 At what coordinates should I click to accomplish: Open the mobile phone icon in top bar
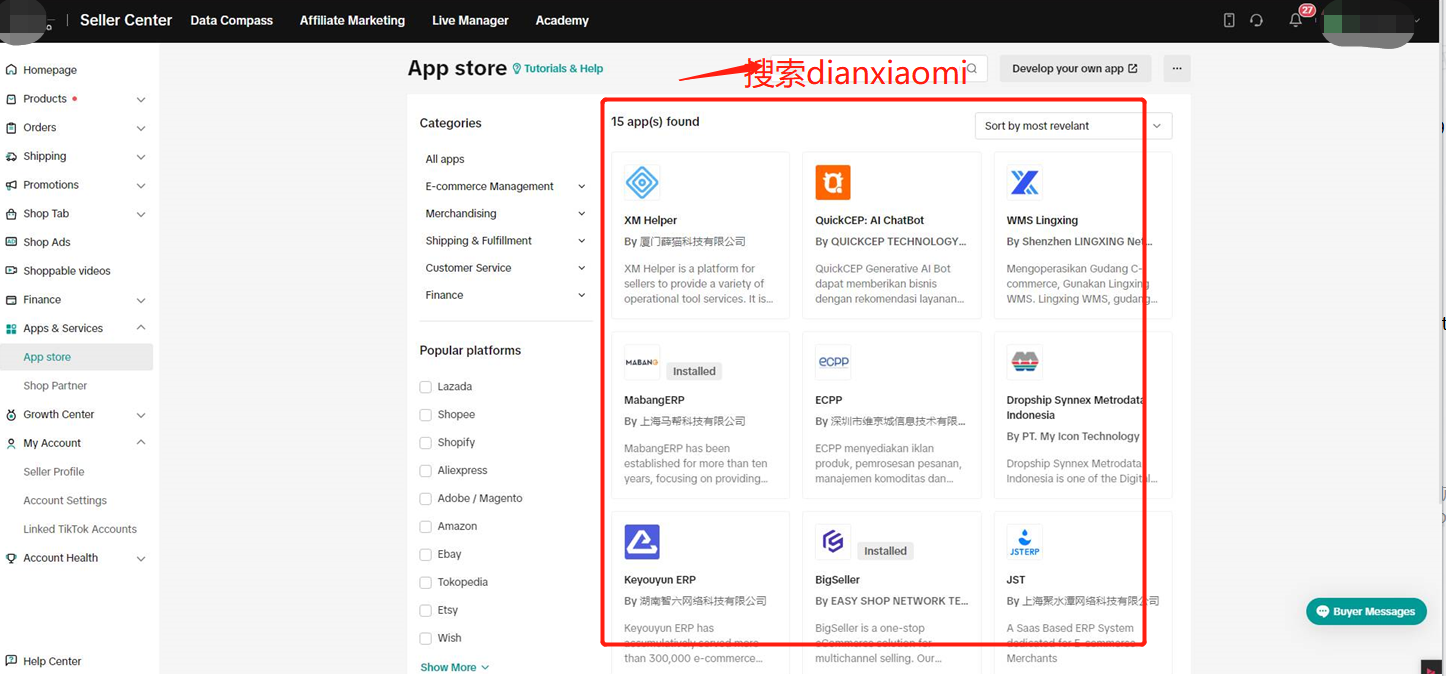click(x=1229, y=20)
